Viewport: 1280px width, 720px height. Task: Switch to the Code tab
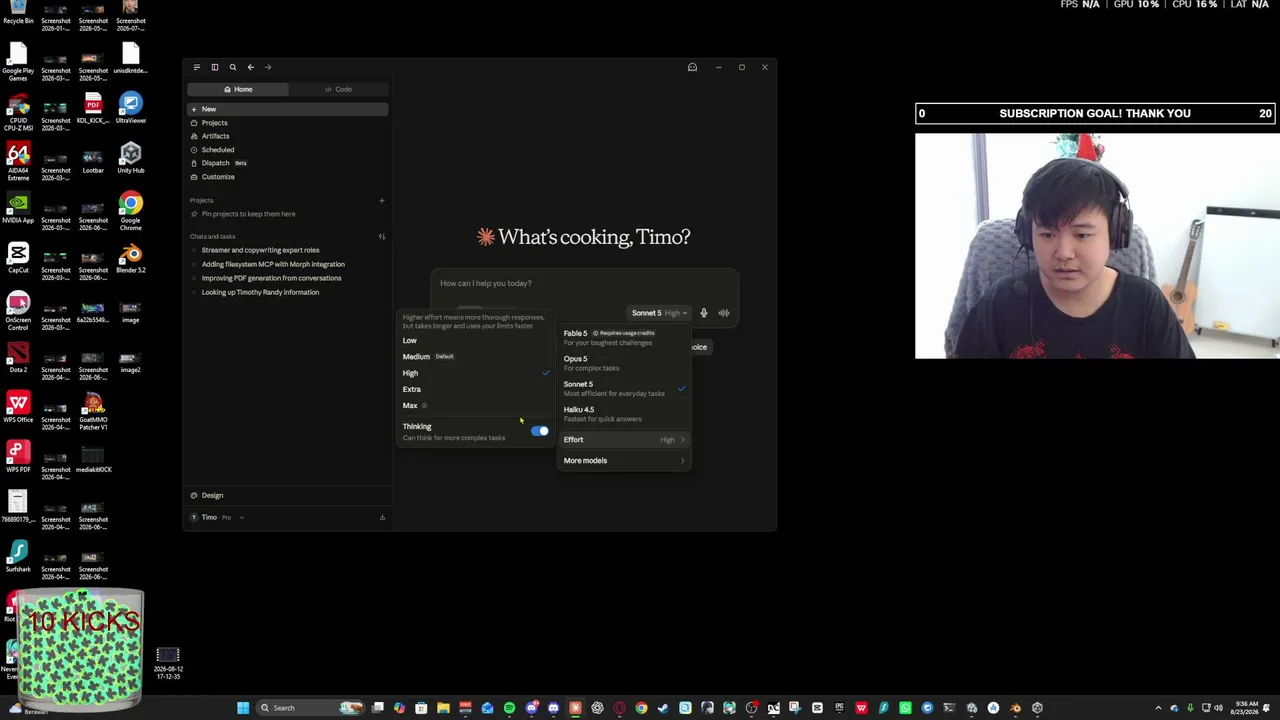click(x=338, y=89)
